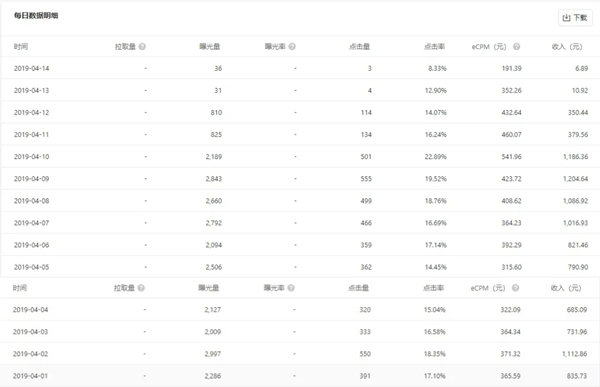
Task: Select the date cell 2019-04-01
Action: (30, 376)
